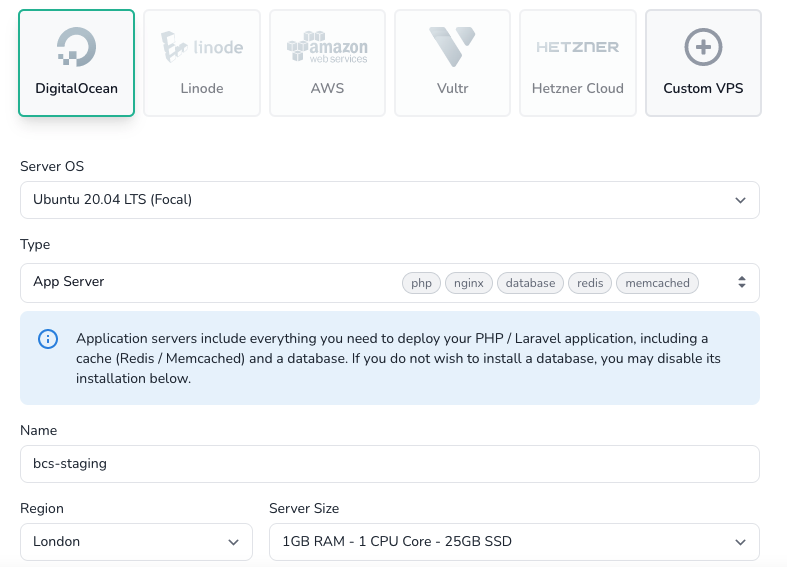The width and height of the screenshot is (787, 567).
Task: Click the DigitalOcean logo icon
Action: [x=77, y=47]
